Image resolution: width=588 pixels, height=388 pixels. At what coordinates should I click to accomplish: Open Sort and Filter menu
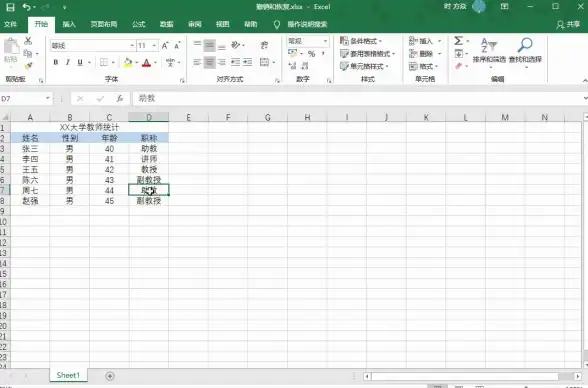tap(489, 52)
